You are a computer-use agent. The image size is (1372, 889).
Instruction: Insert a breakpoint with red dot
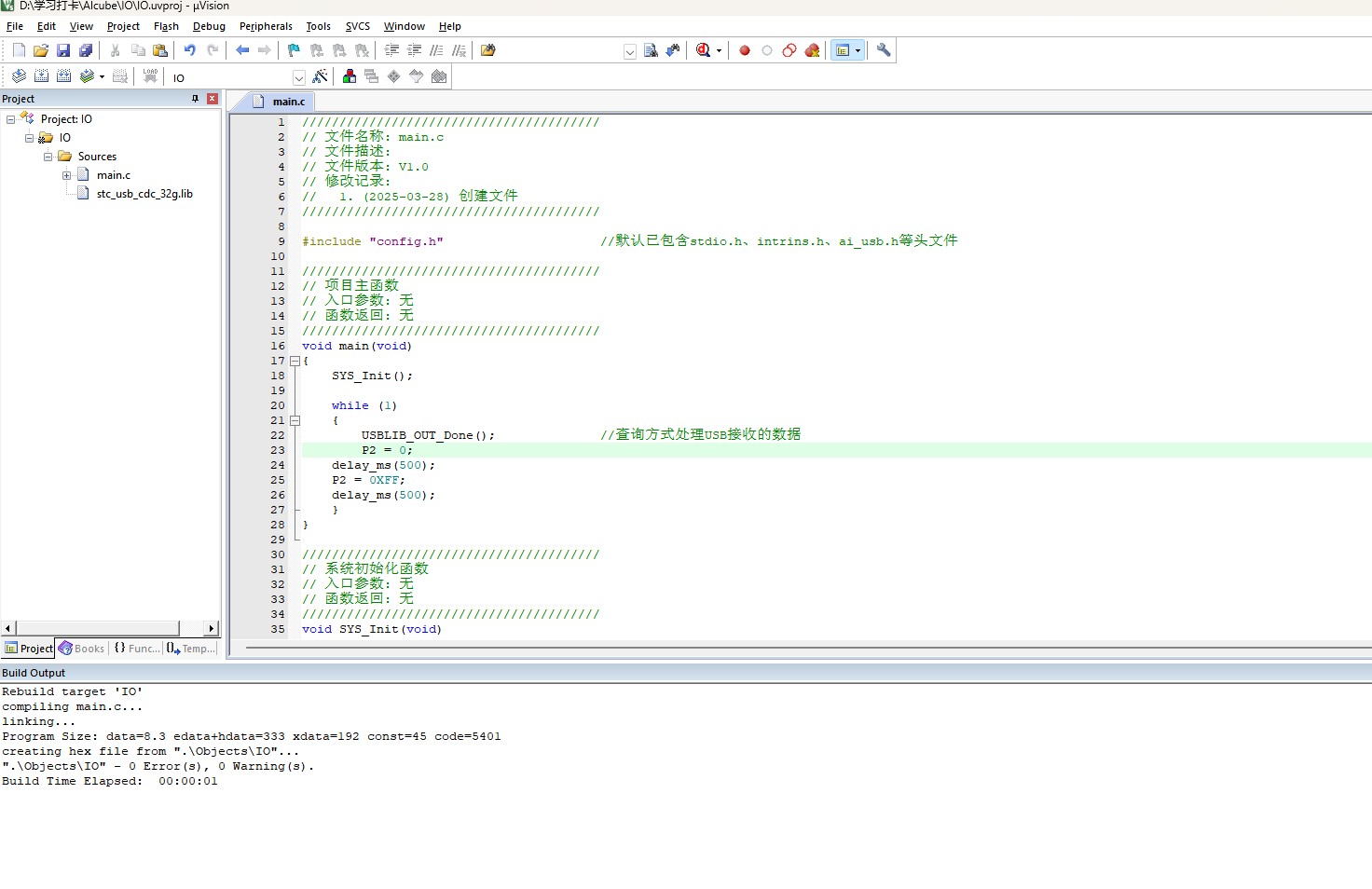coord(745,50)
